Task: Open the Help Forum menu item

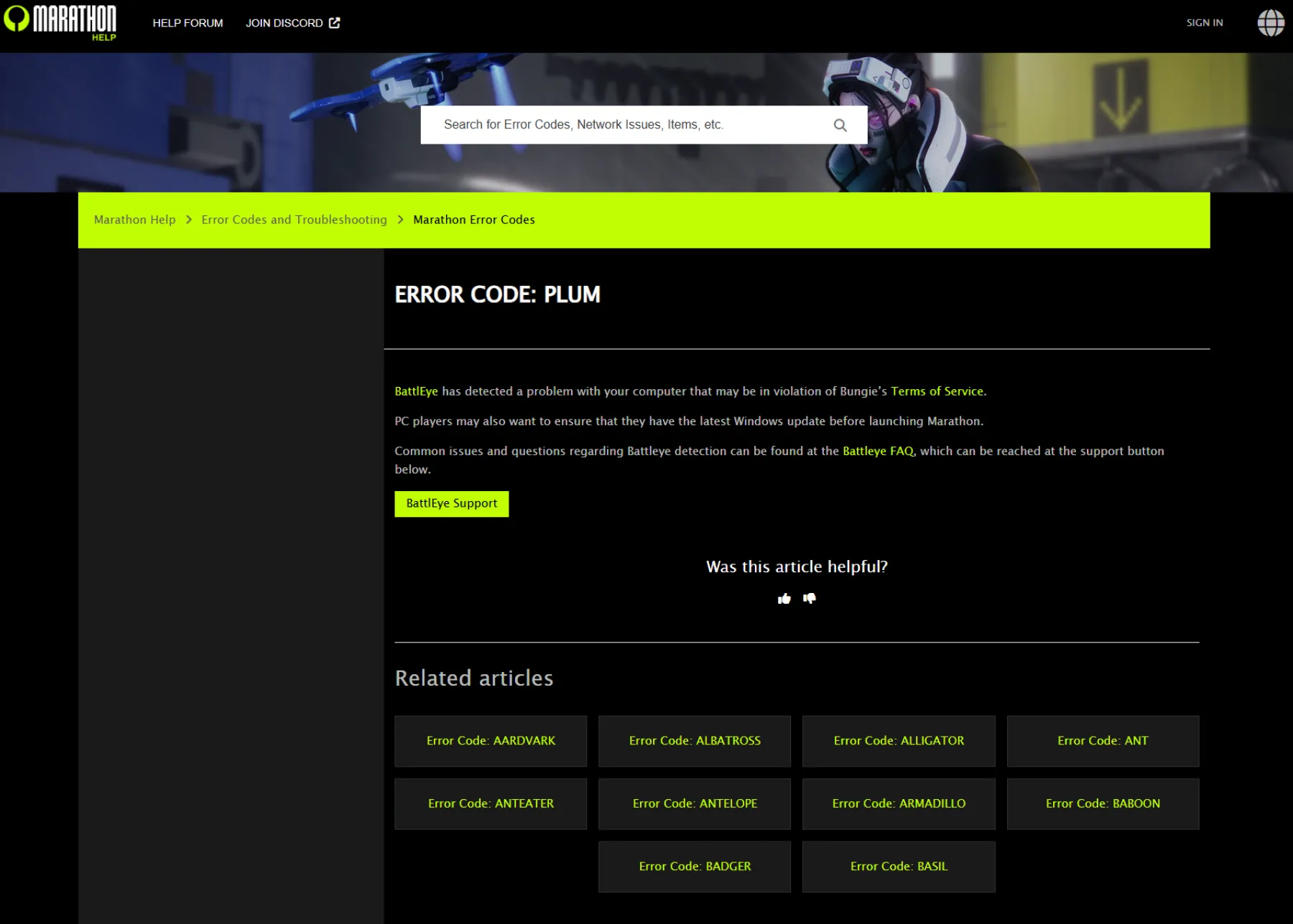Action: coord(187,23)
